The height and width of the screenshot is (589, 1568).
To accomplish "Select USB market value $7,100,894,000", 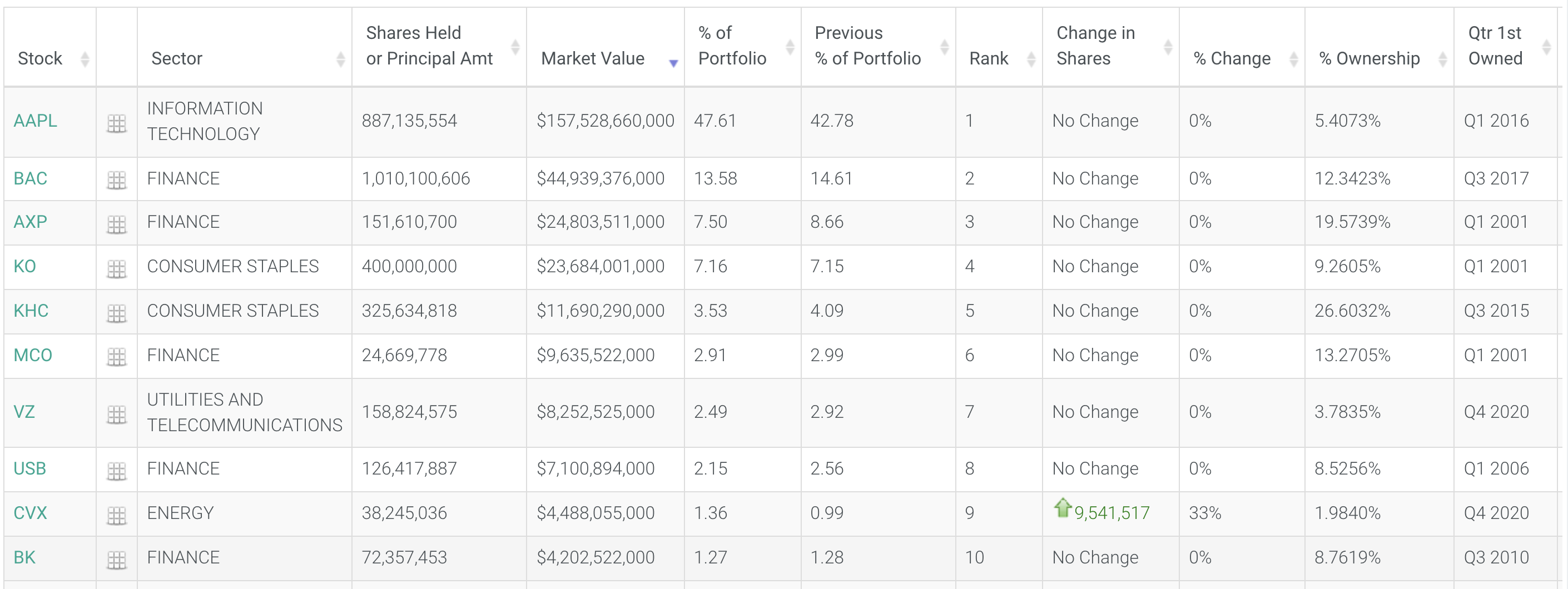I will pos(596,468).
